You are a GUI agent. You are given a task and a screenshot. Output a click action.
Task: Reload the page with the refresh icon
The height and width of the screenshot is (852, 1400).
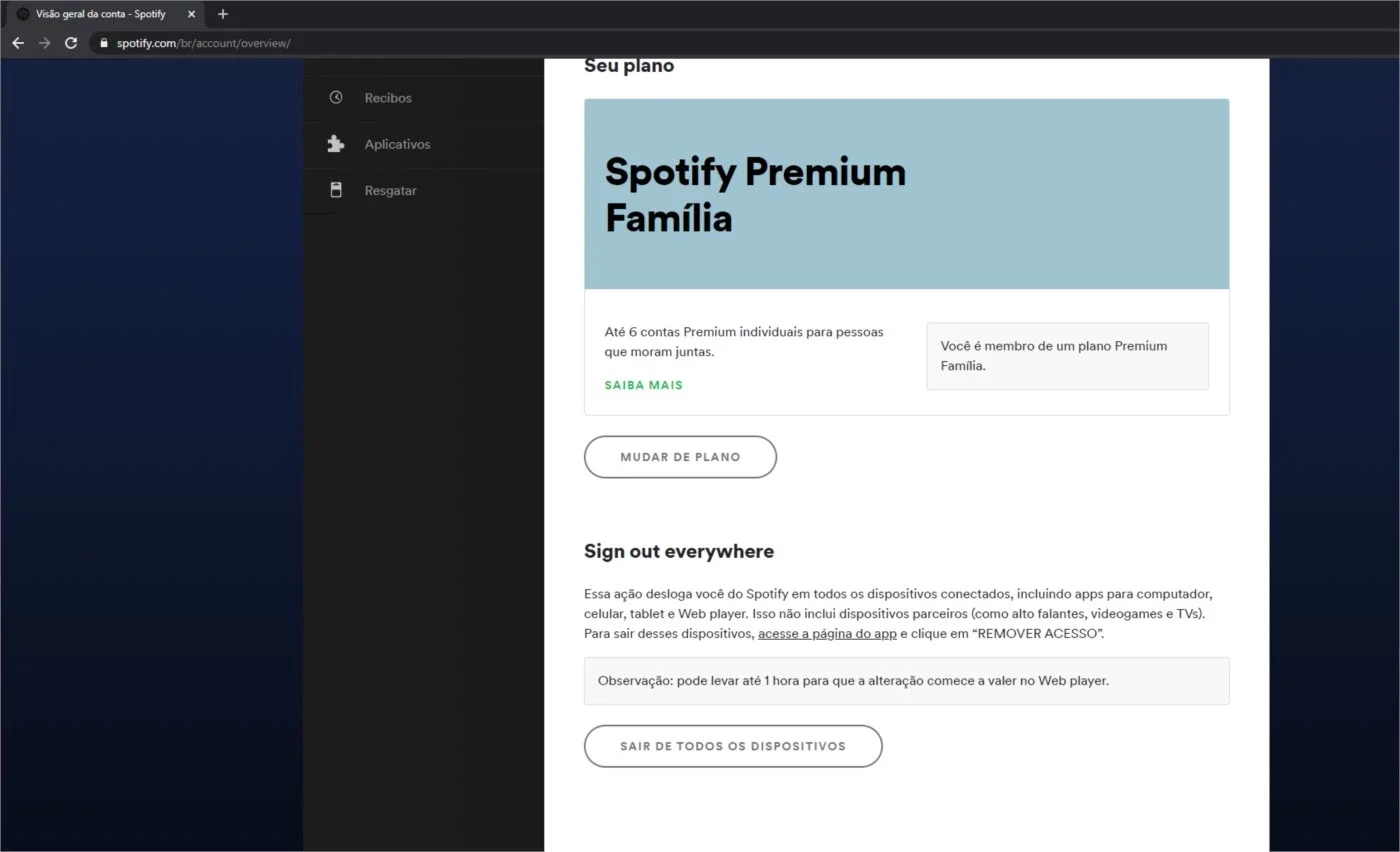[71, 43]
